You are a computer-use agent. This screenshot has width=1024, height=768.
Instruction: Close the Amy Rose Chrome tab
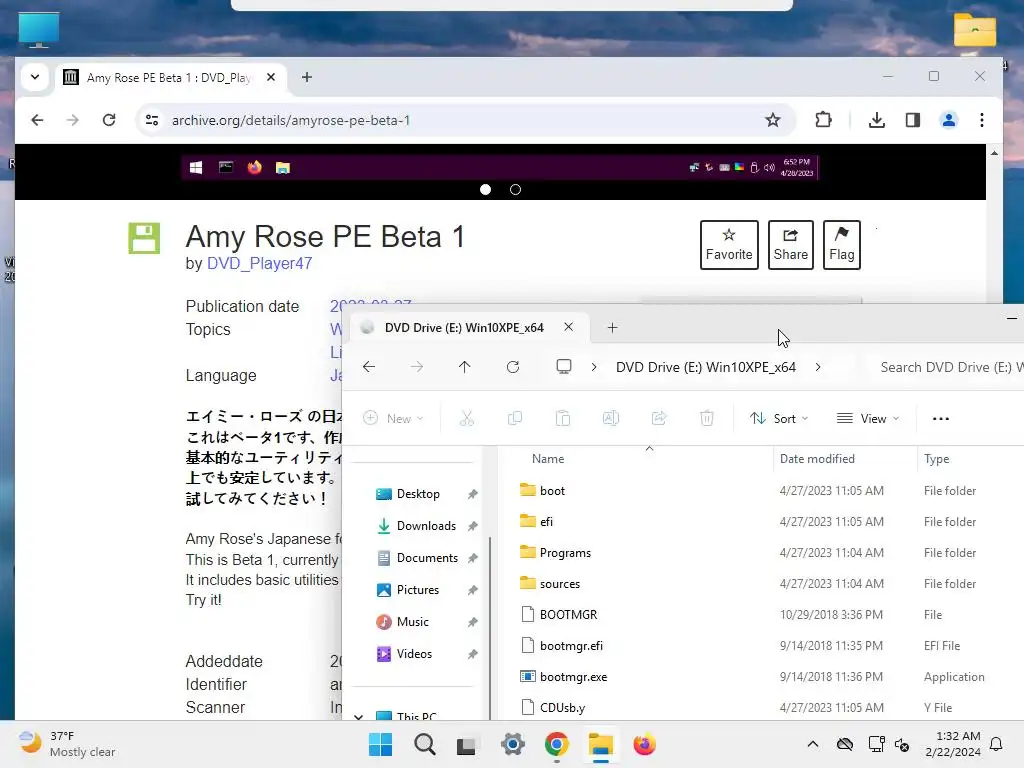pyautogui.click(x=271, y=77)
